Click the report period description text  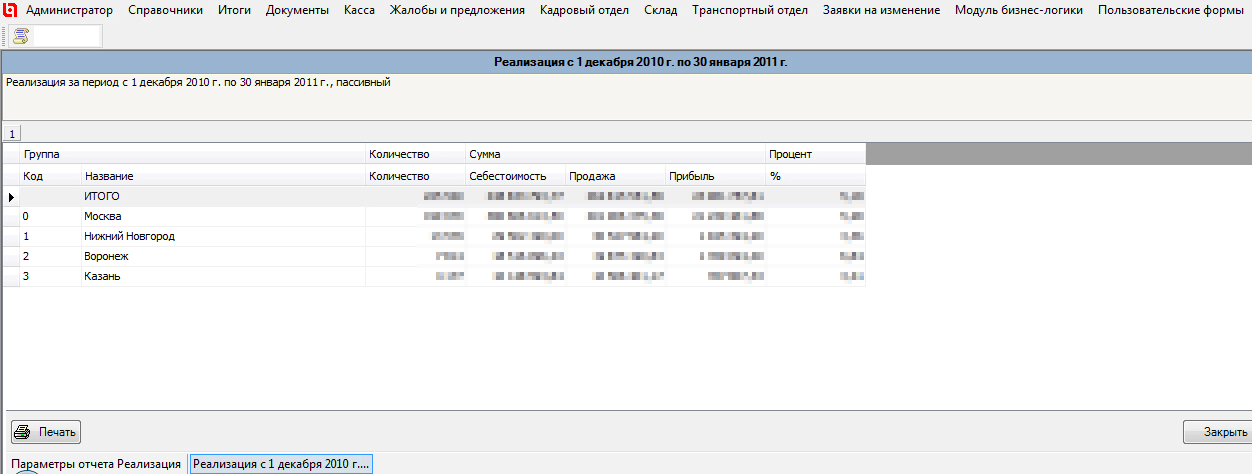(198, 83)
